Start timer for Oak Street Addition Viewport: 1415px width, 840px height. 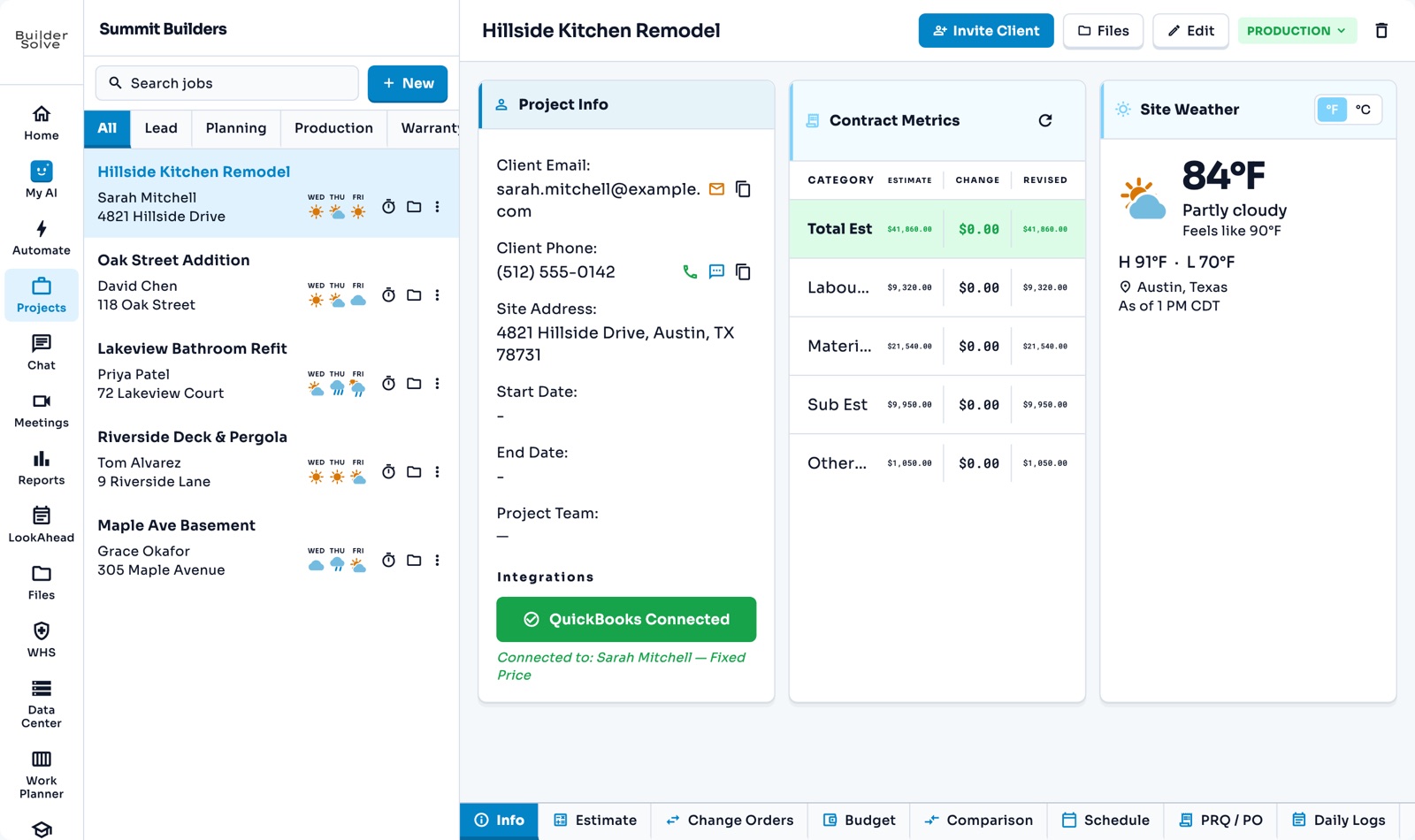[x=388, y=295]
